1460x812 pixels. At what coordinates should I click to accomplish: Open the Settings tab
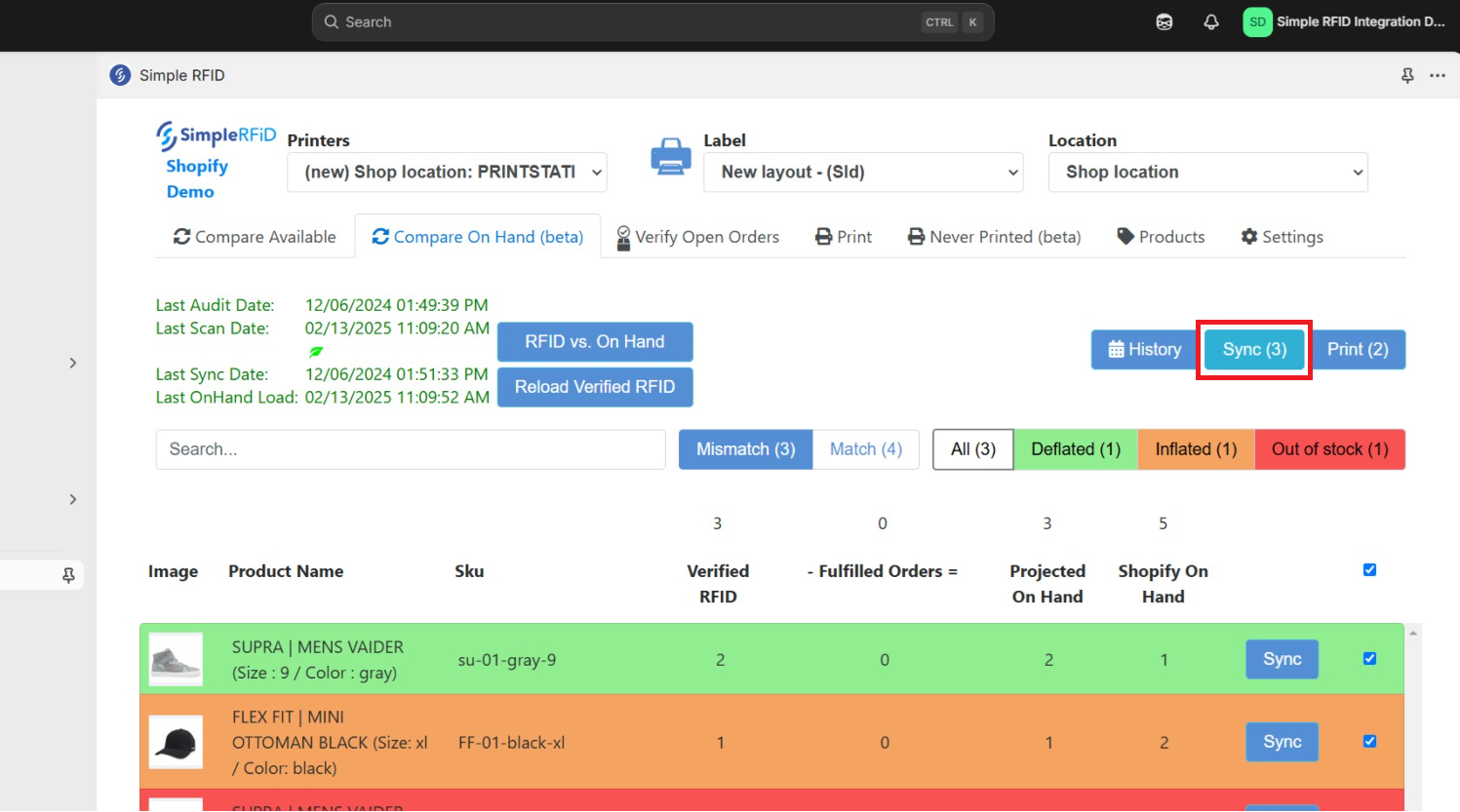[1282, 237]
